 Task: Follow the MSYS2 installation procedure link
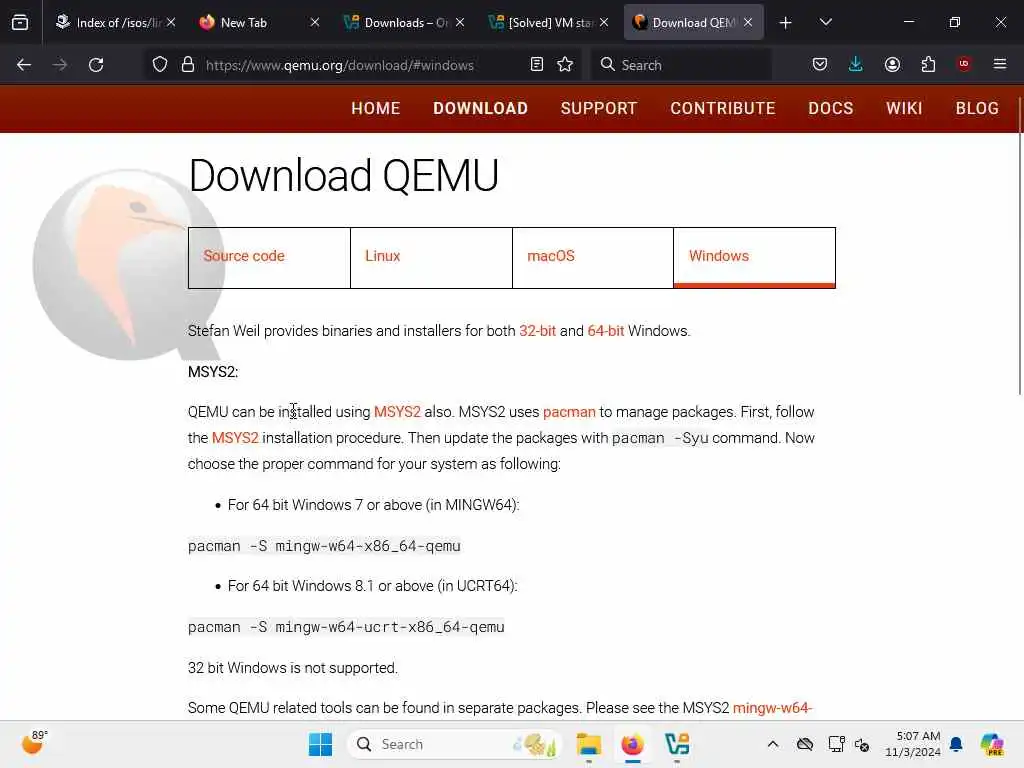(235, 438)
